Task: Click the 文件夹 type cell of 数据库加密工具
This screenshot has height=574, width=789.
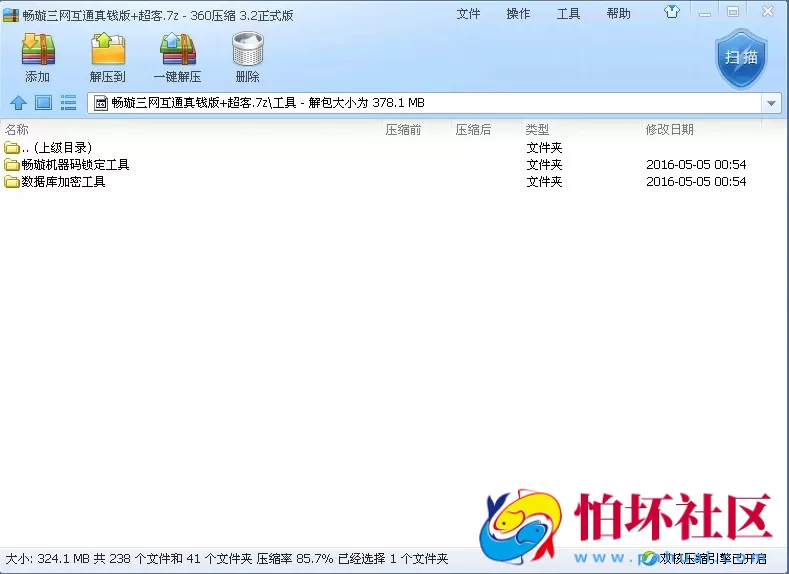Action: pos(544,182)
